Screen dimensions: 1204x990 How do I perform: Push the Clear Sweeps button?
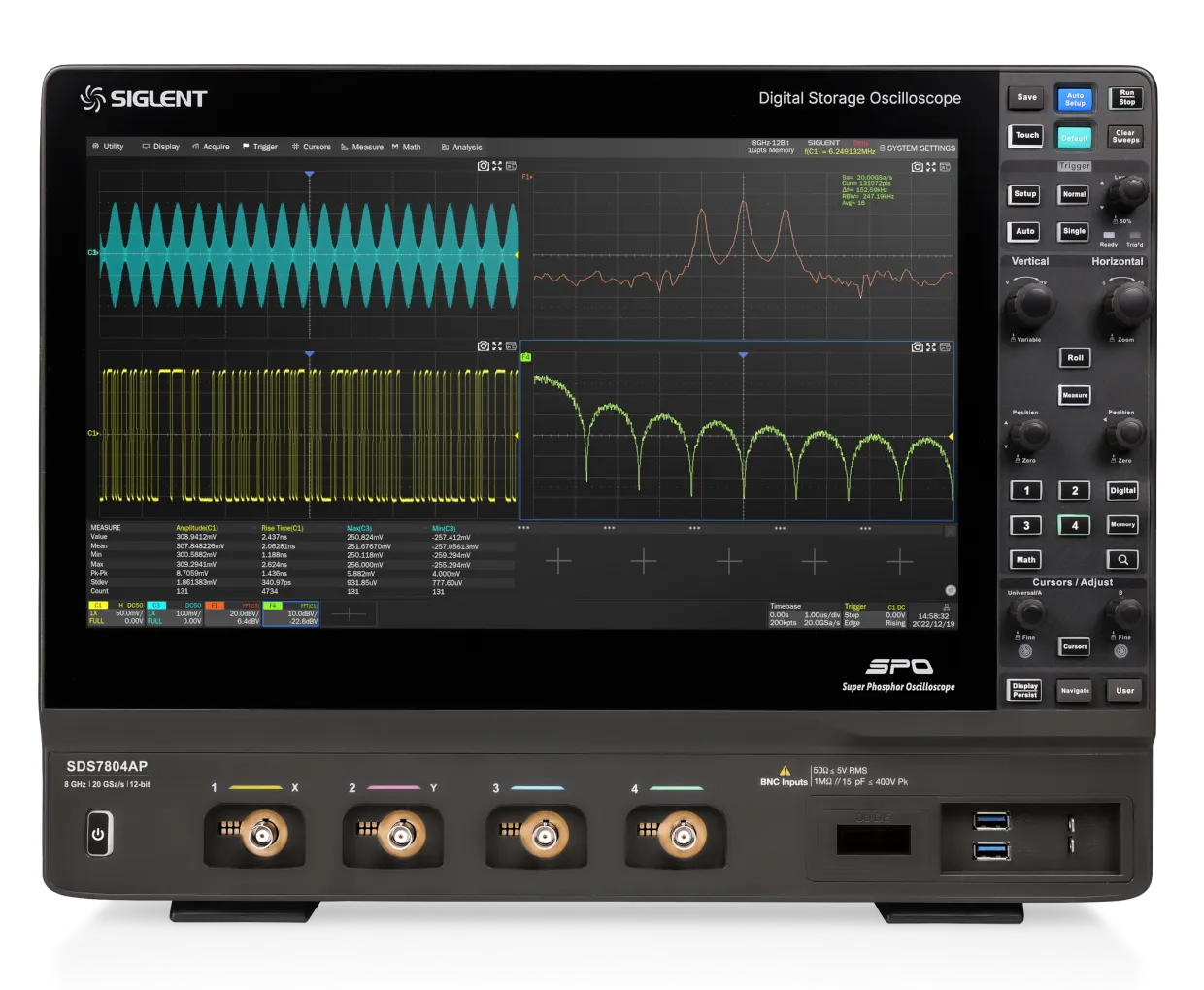(1125, 137)
